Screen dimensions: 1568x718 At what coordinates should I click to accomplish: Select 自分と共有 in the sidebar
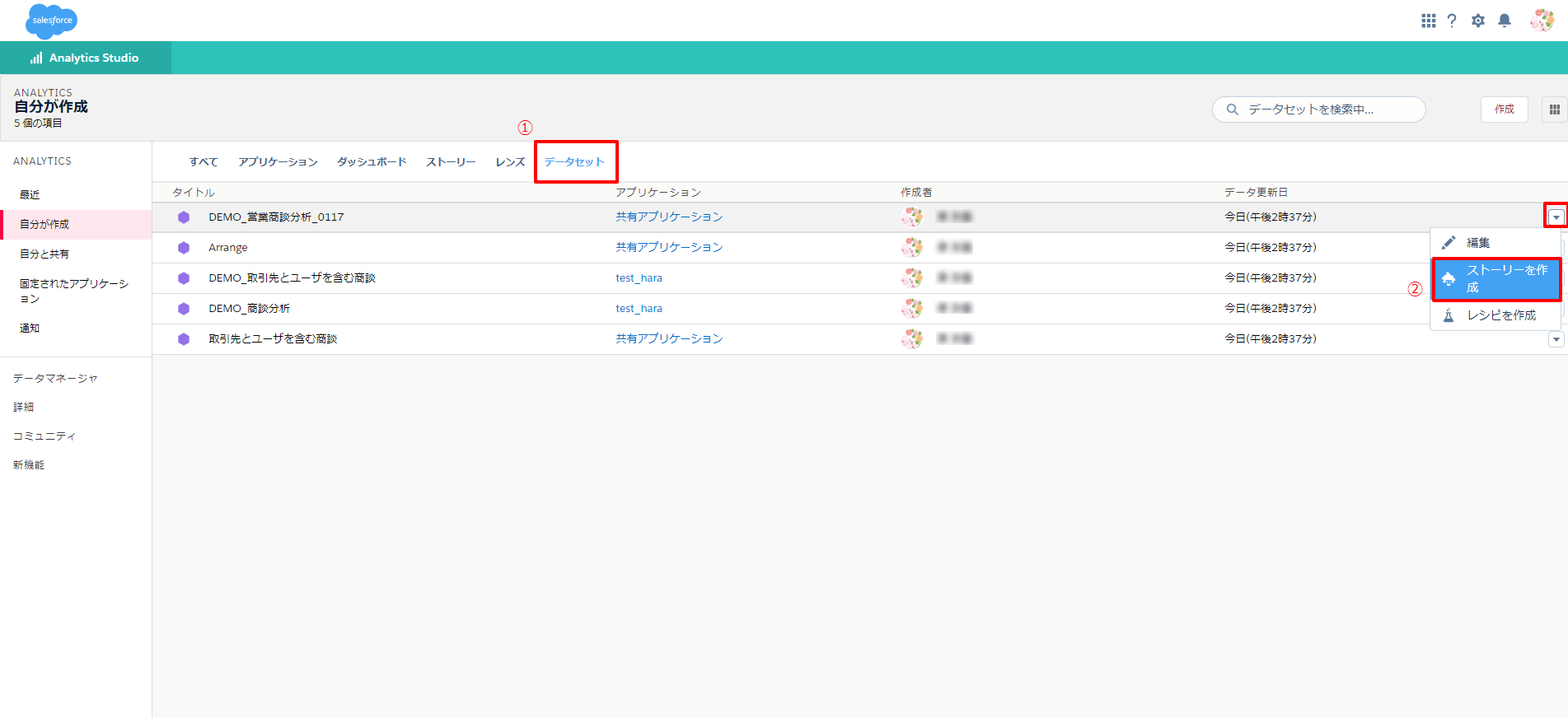(x=44, y=254)
